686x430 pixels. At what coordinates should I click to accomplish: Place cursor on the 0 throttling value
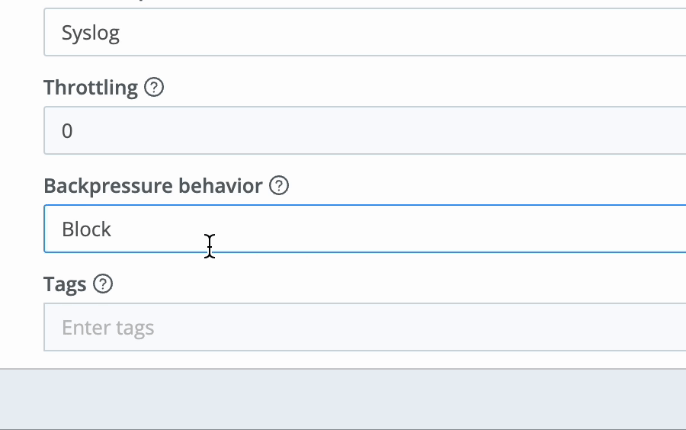click(67, 131)
